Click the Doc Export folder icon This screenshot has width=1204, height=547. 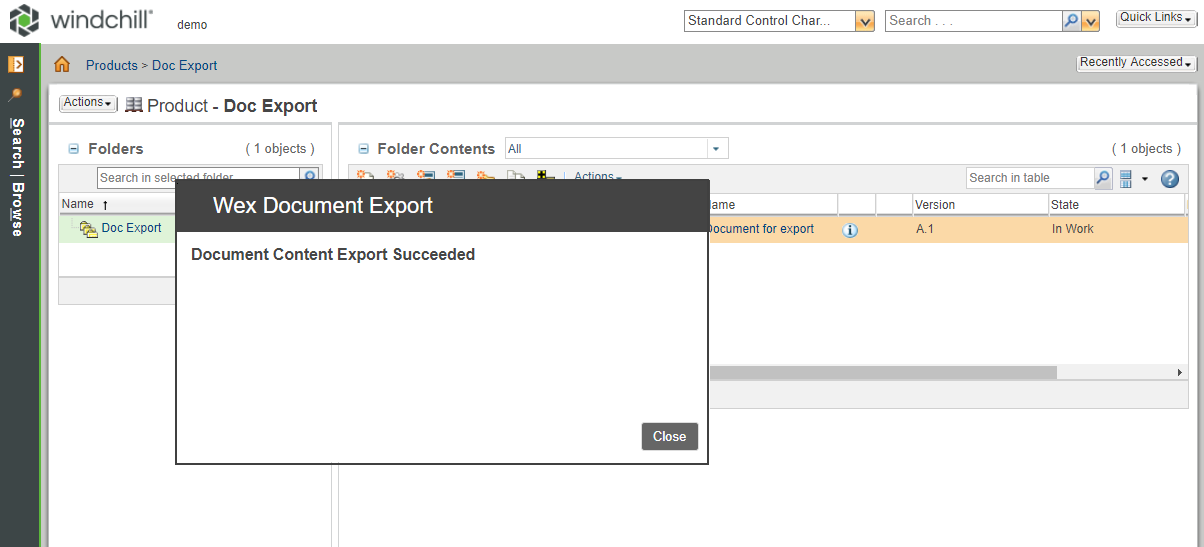[89, 229]
